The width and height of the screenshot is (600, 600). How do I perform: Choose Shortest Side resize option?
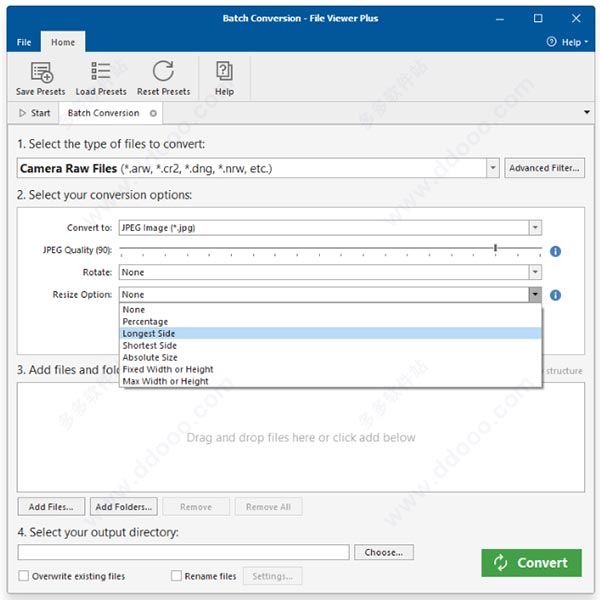pyautogui.click(x=331, y=345)
